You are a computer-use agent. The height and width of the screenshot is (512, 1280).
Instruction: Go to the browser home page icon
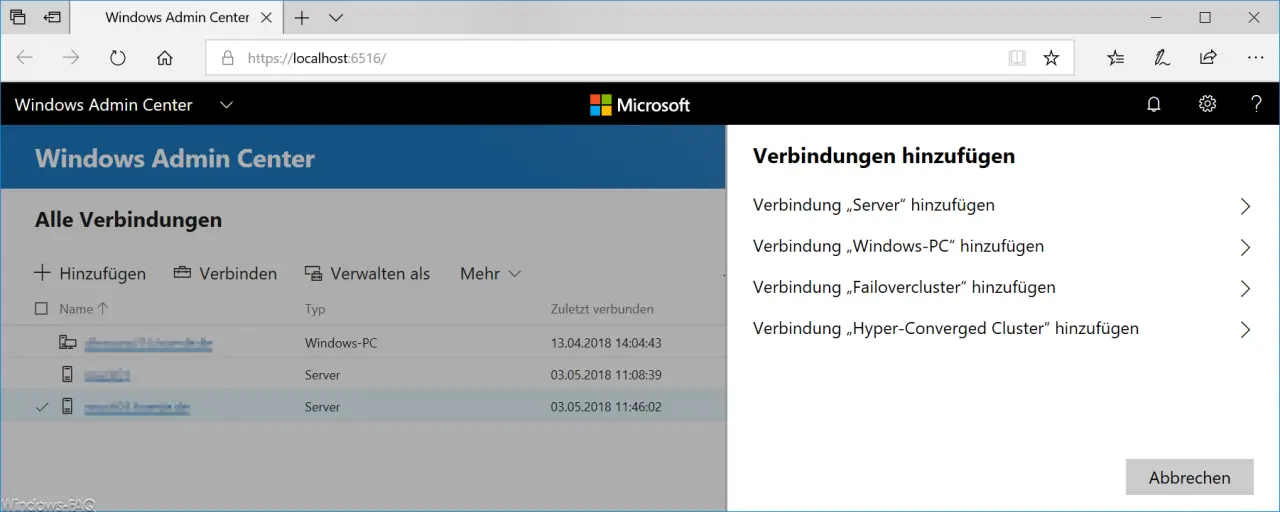coord(165,58)
